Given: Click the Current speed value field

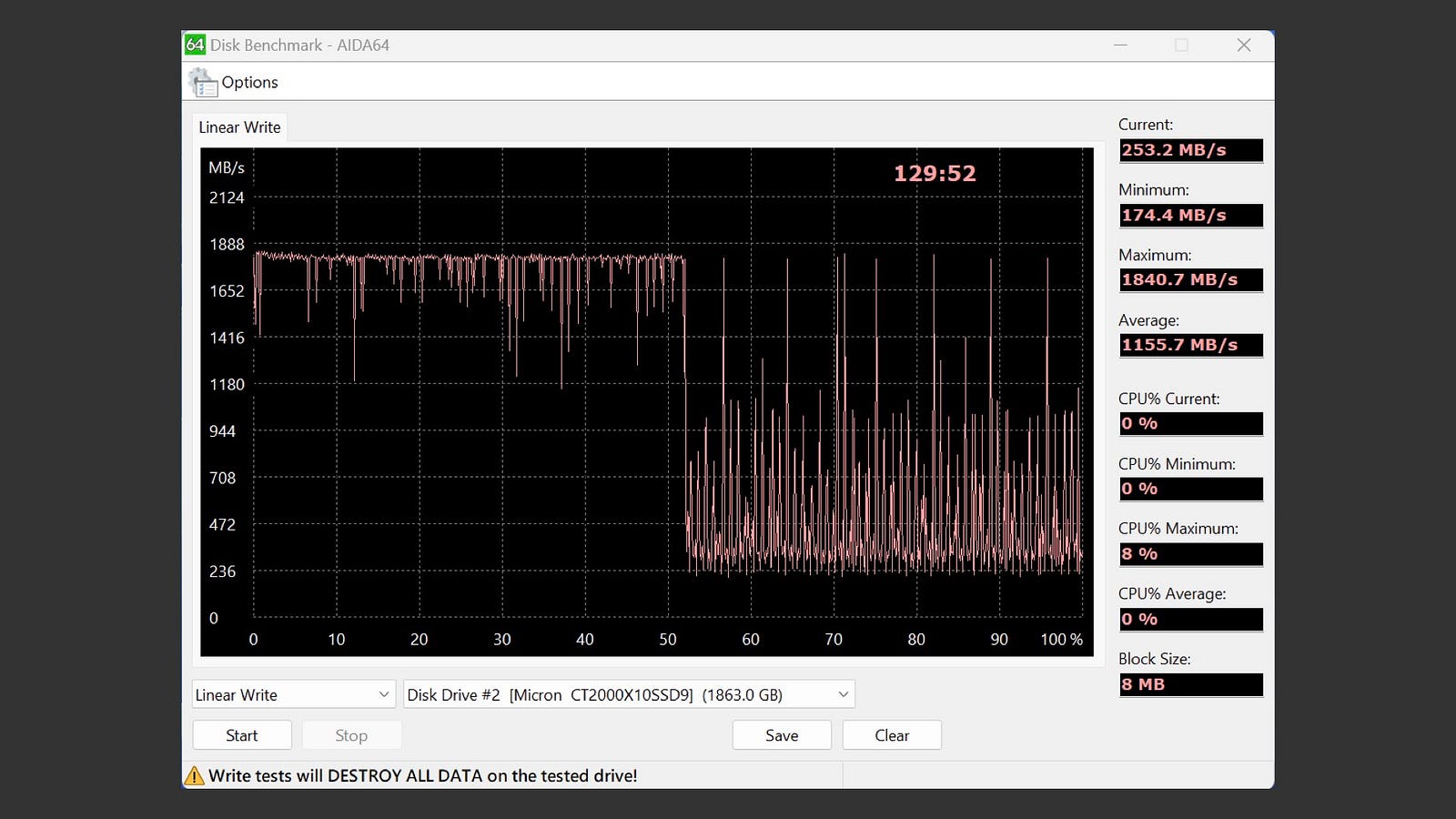Looking at the screenshot, I should pos(1190,150).
